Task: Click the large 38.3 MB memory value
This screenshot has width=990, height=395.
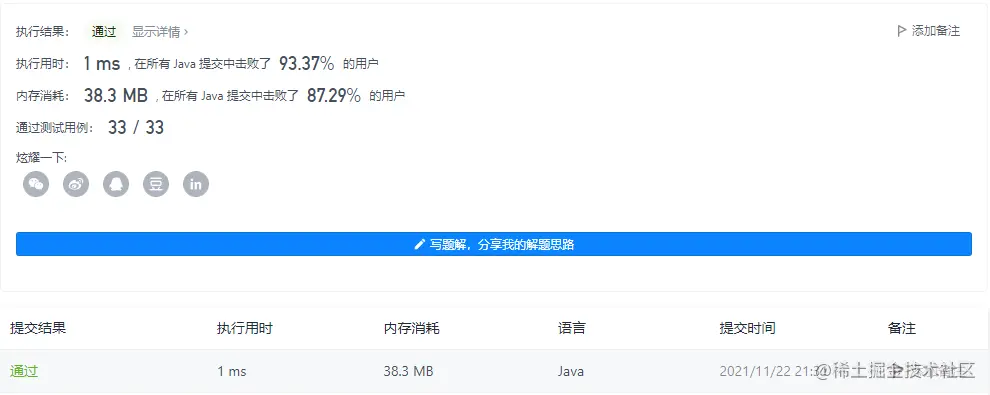Action: tap(116, 95)
